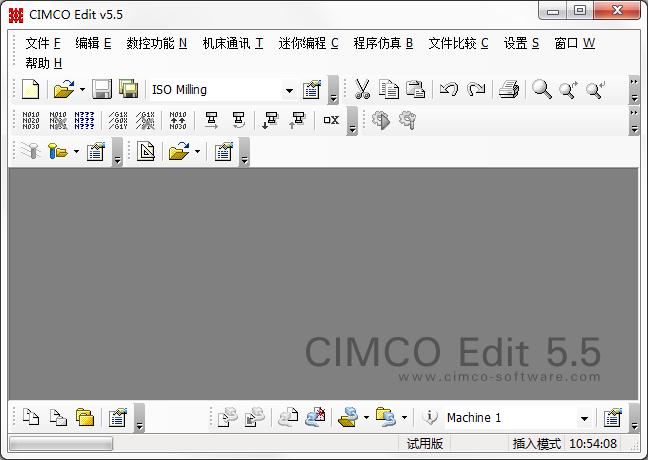
Task: Expand arrow next to the tool folder icon
Action: 76,151
